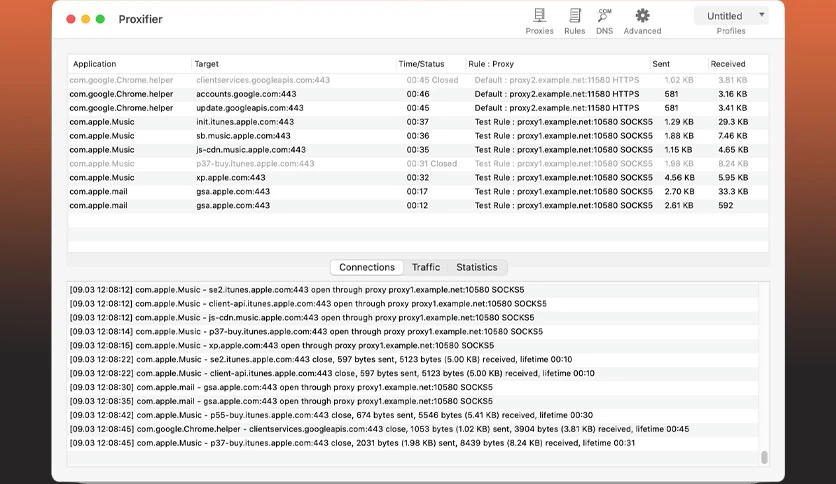Image resolution: width=836 pixels, height=484 pixels.
Task: Click the 00:45 Closed status cell
Action: 432,80
